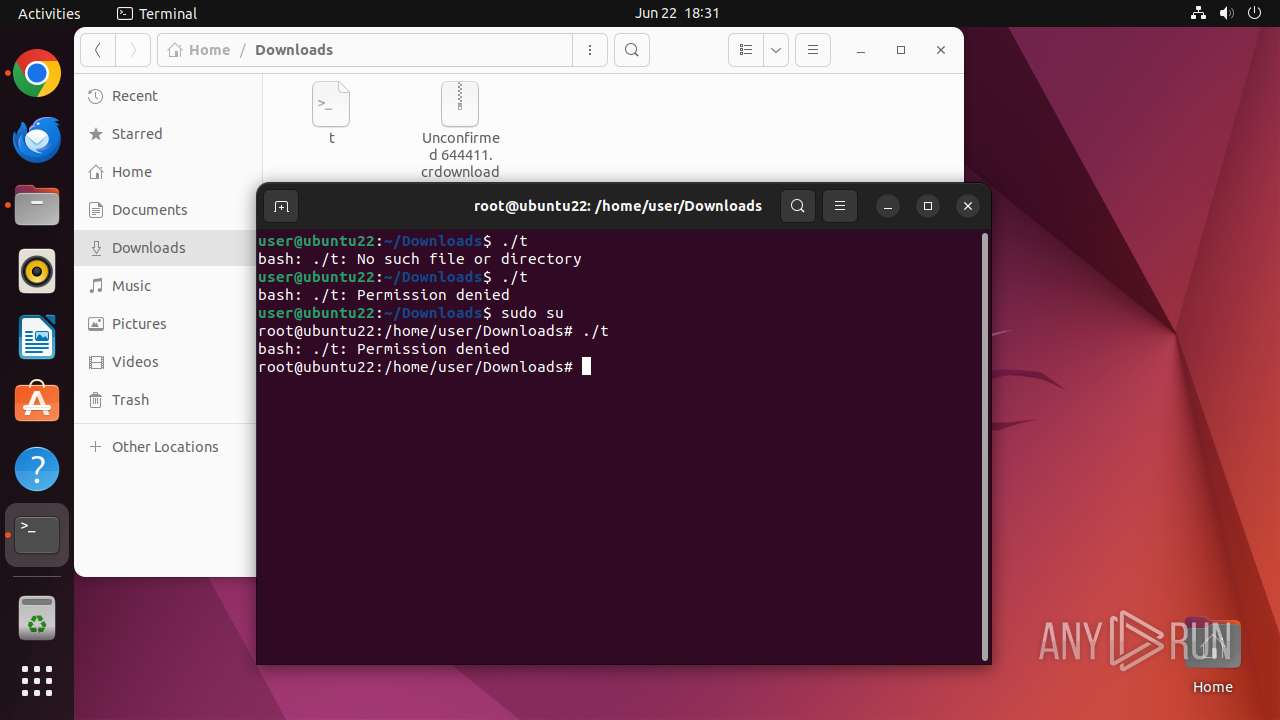Click the new tab button in Terminal

(x=282, y=206)
